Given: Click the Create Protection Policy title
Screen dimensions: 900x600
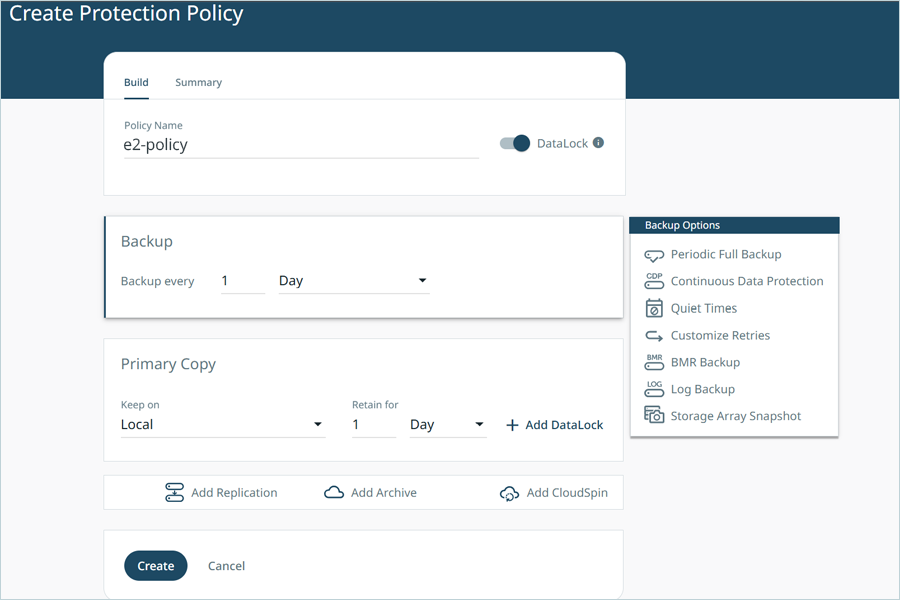Looking at the screenshot, I should pyautogui.click(x=126, y=13).
